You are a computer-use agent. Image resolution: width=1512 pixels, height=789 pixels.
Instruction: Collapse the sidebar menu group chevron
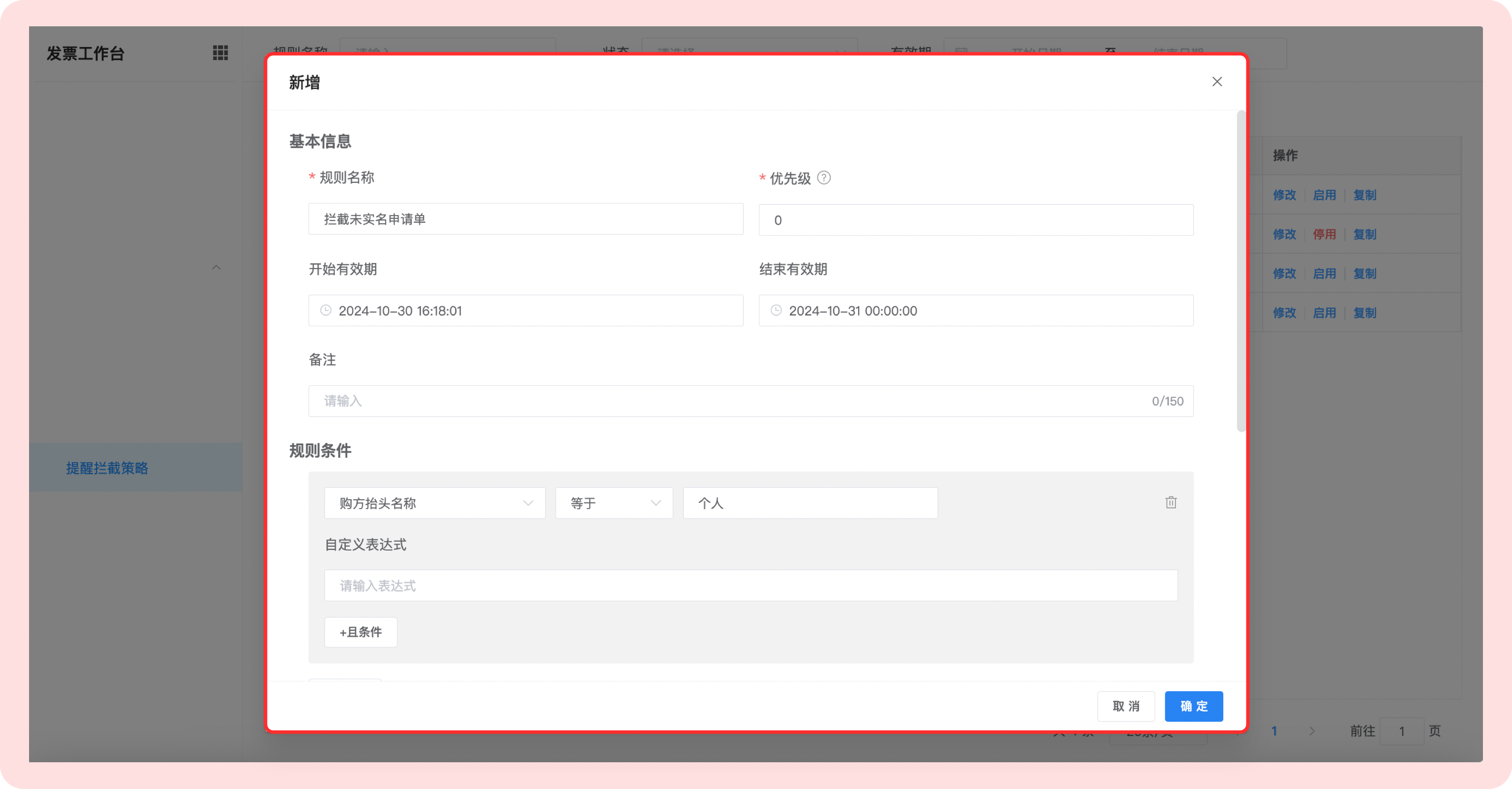(x=216, y=267)
